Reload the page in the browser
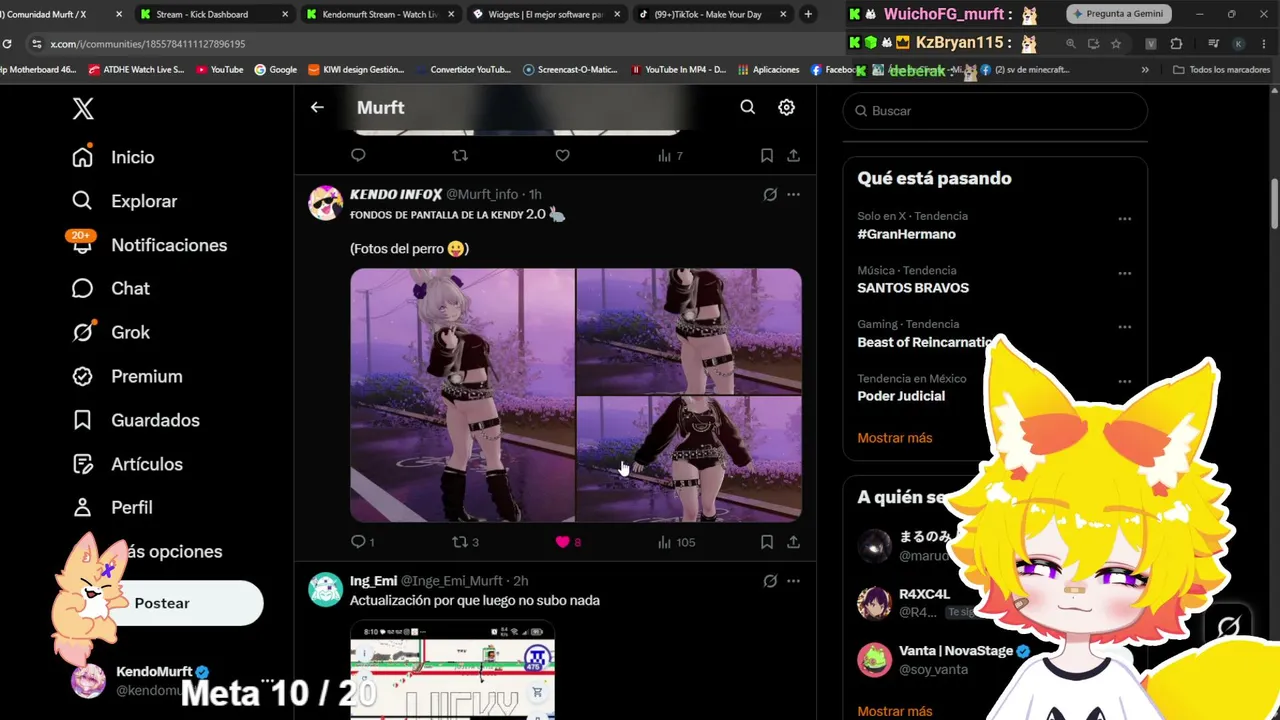Image resolution: width=1280 pixels, height=720 pixels. 7,44
